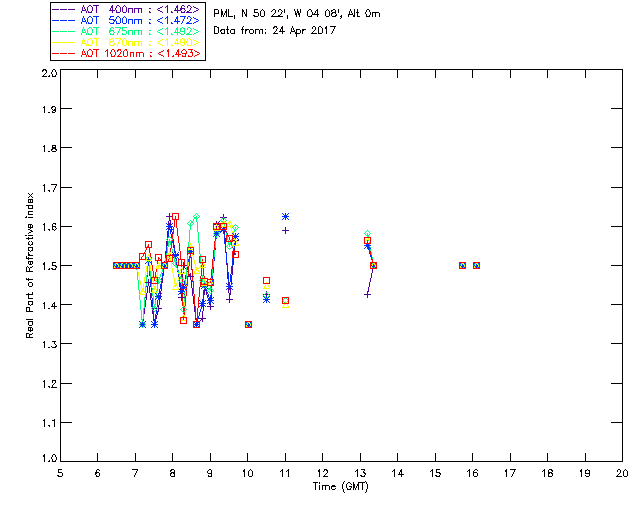Select the PML station location header text
The height and width of the screenshot is (512, 640).
coord(297,14)
